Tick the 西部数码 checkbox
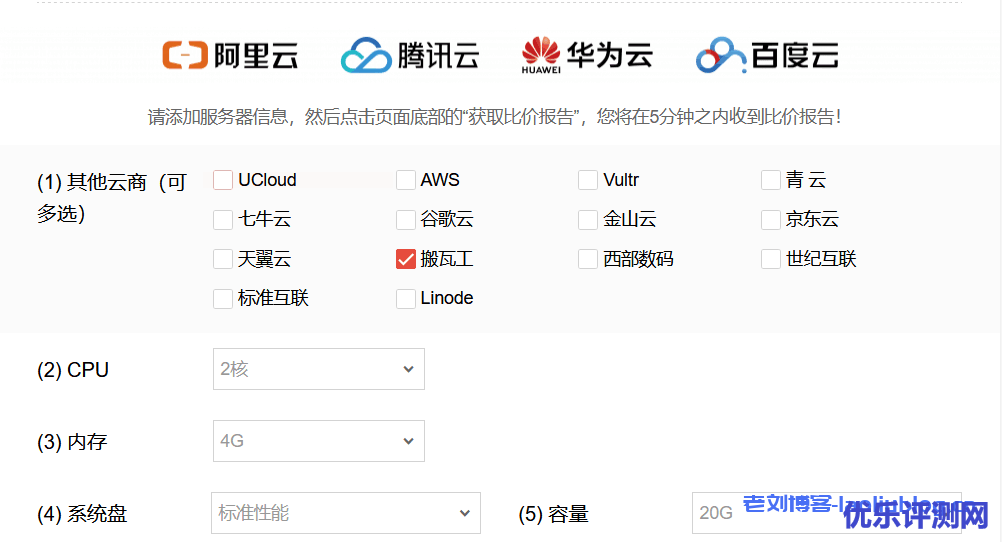 [x=588, y=259]
